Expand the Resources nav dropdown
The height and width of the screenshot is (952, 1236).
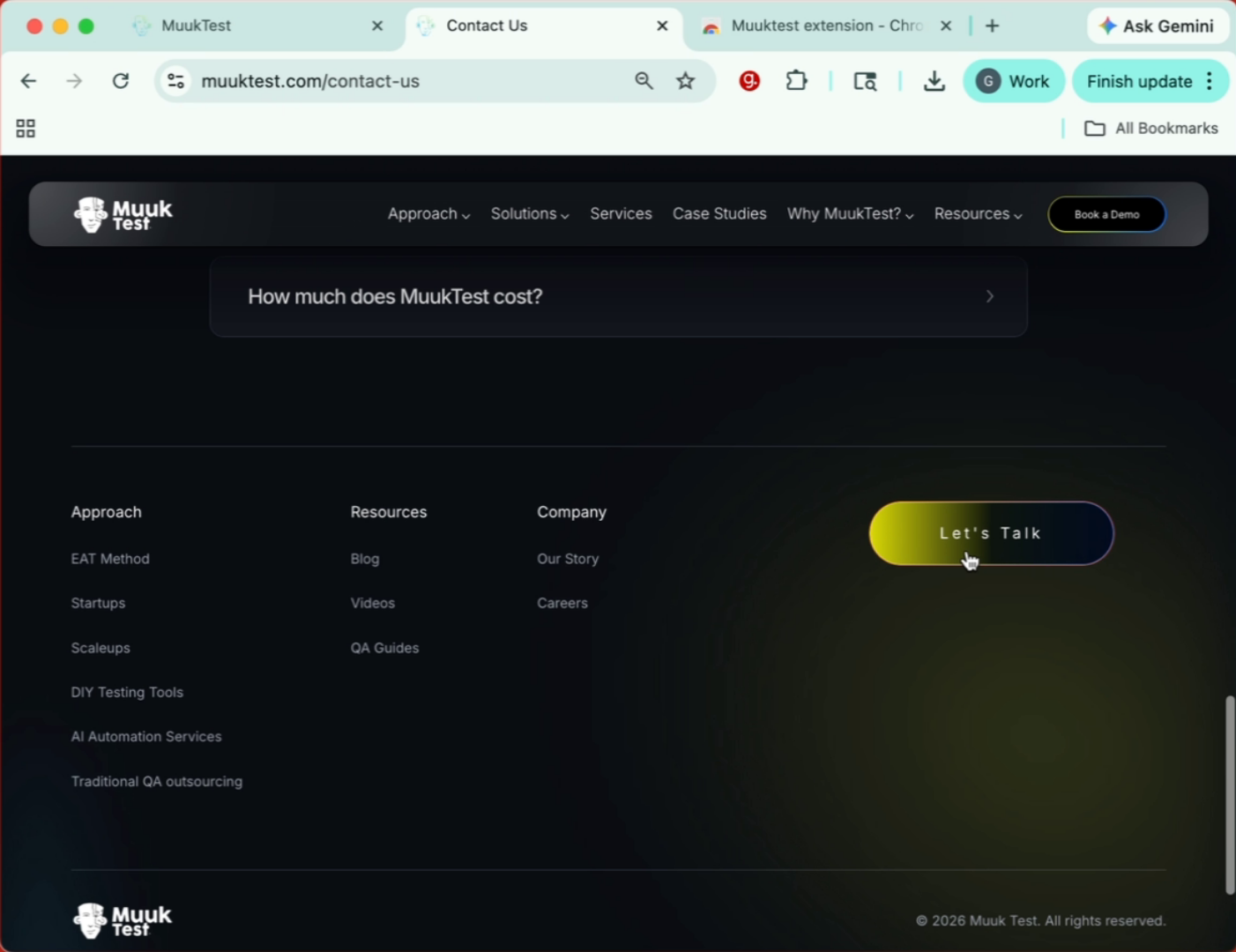[978, 213]
